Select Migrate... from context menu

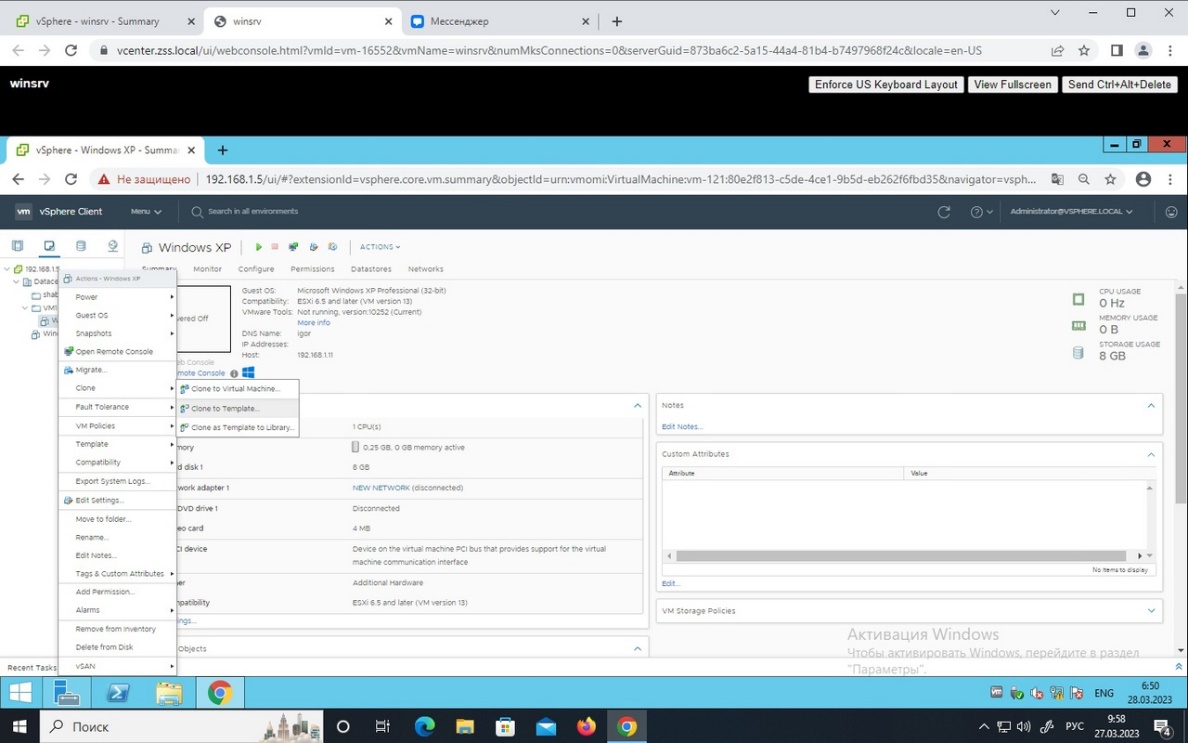tap(117, 370)
